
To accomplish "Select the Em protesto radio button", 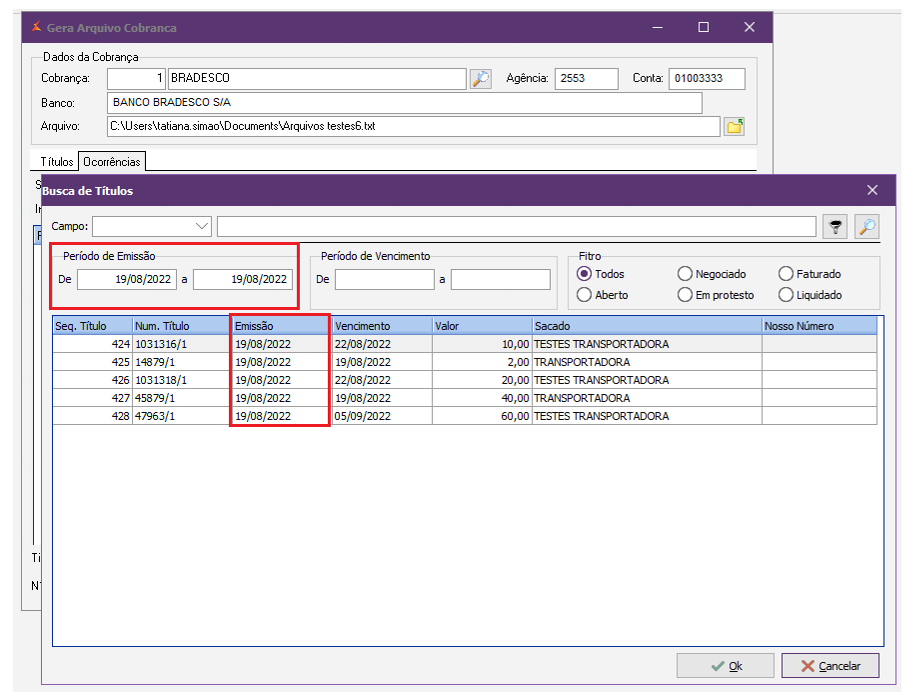I will point(685,295).
